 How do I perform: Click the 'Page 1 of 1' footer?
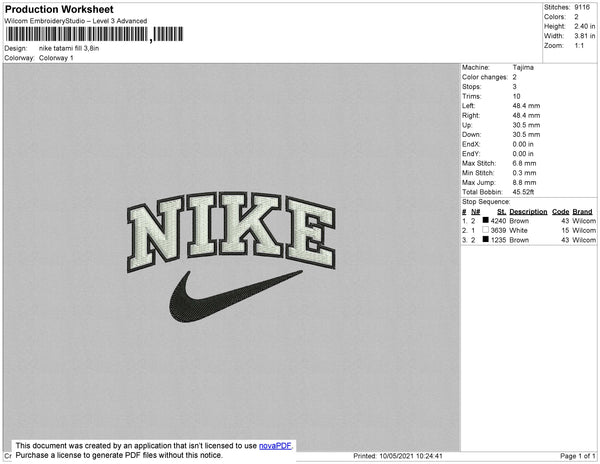pyautogui.click(x=578, y=456)
